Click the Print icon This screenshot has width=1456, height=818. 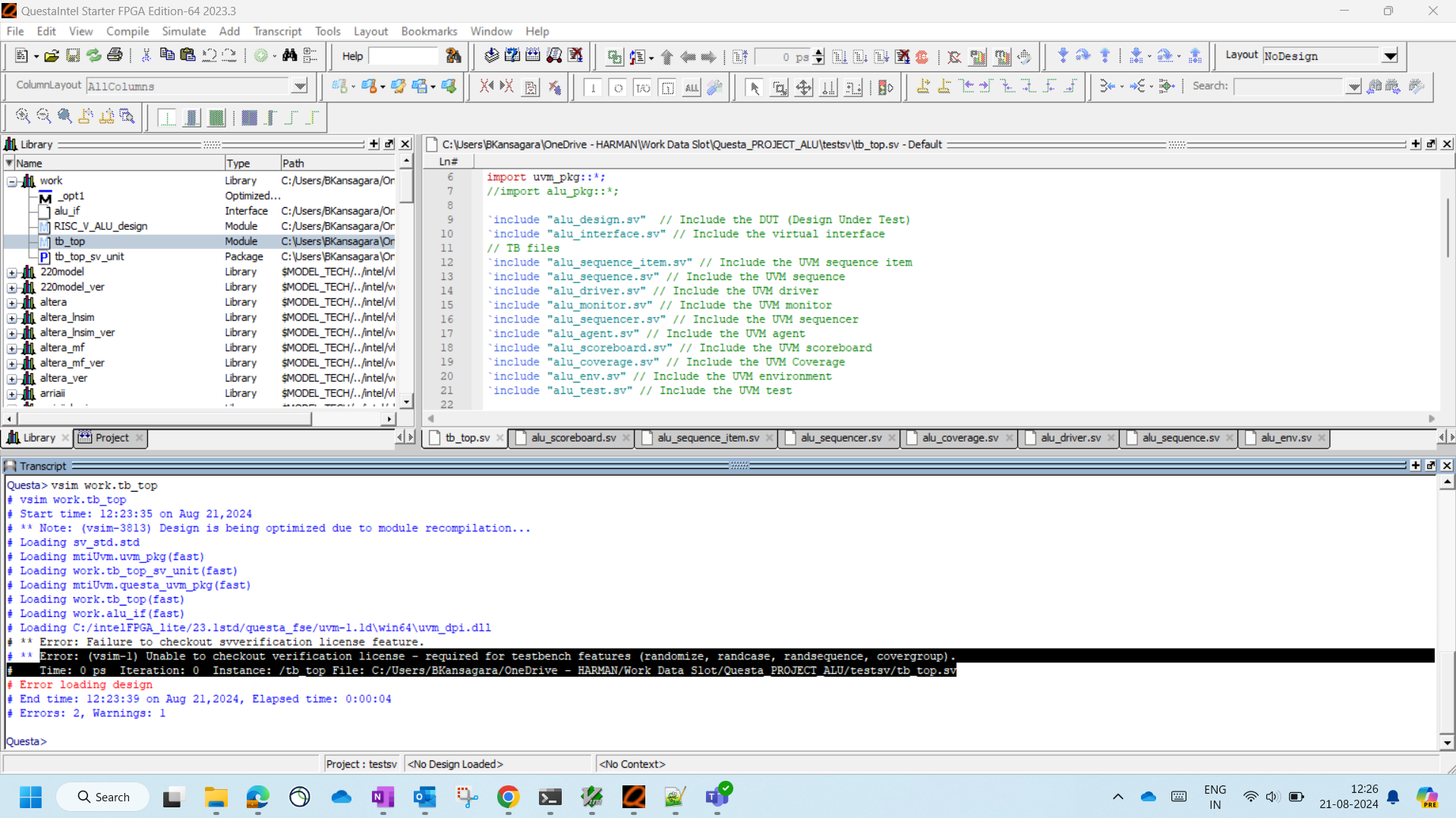[115, 56]
